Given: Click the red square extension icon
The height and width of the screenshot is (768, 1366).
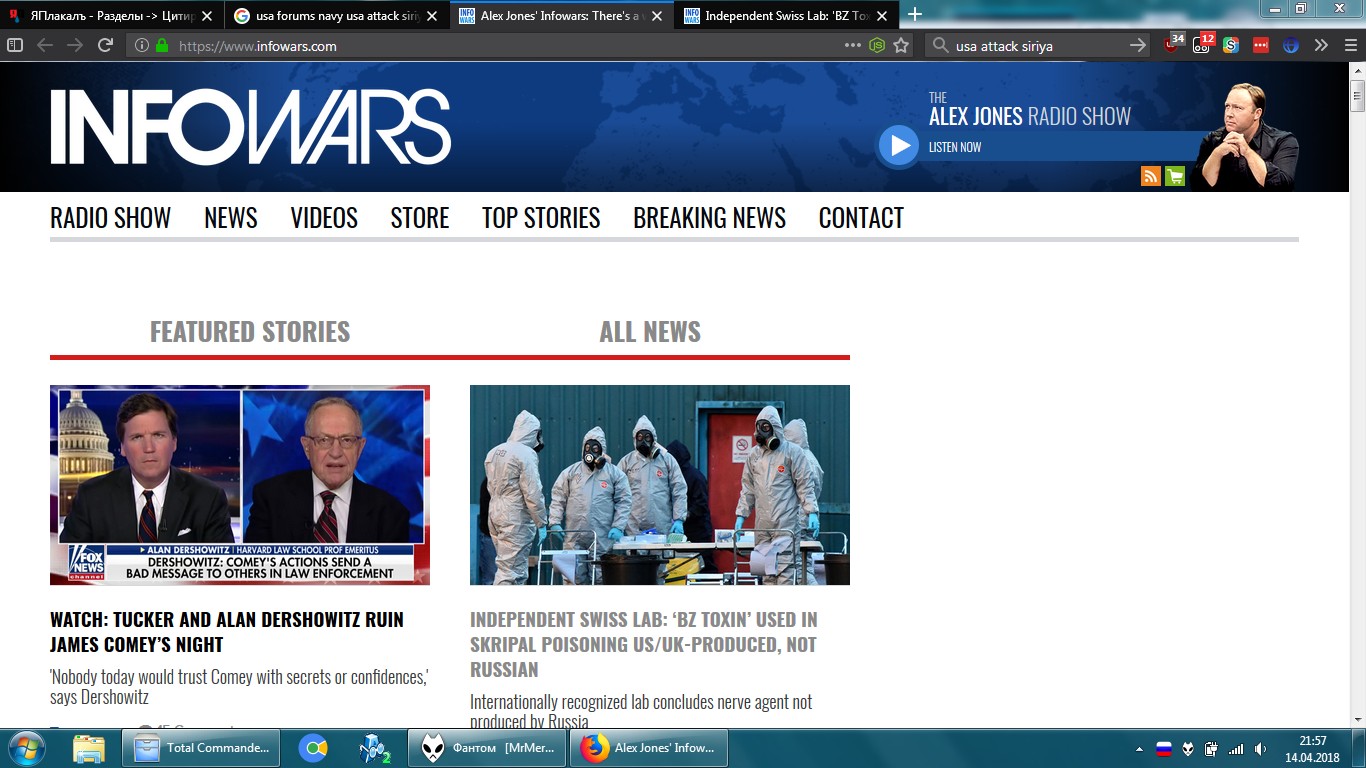Looking at the screenshot, I should point(1261,45).
